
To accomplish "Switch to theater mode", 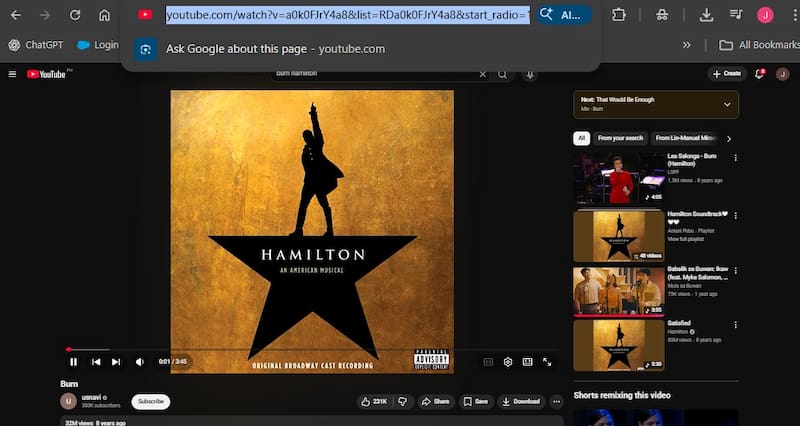I will 528,362.
